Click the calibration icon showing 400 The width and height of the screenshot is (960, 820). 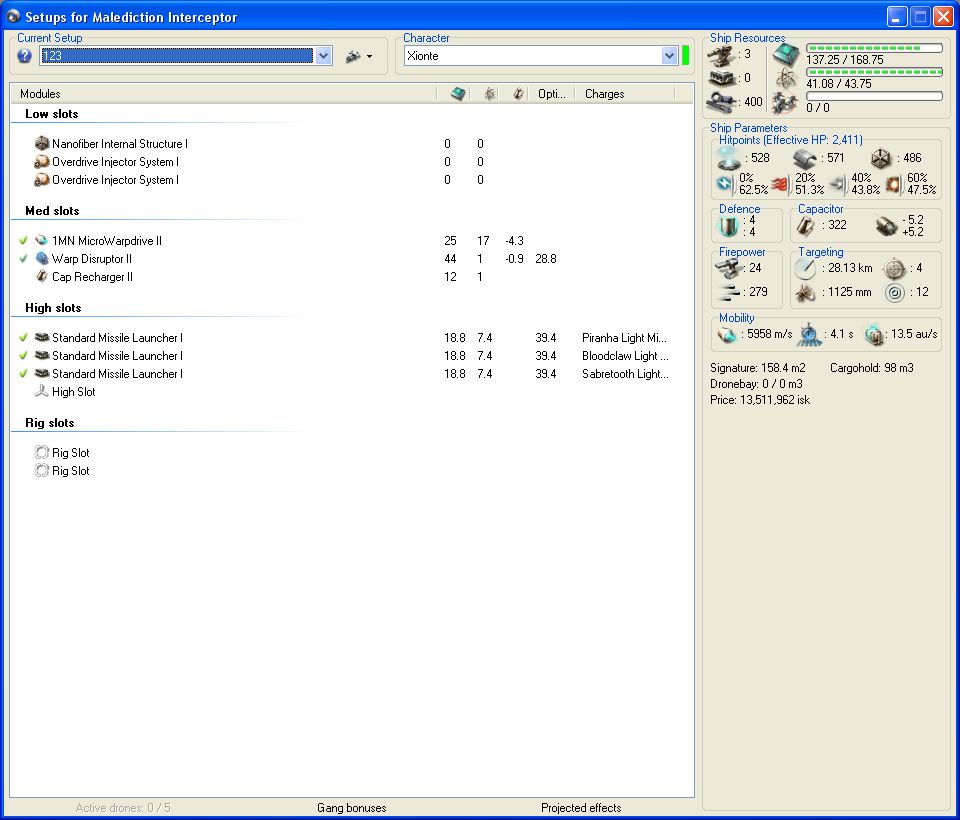[722, 102]
